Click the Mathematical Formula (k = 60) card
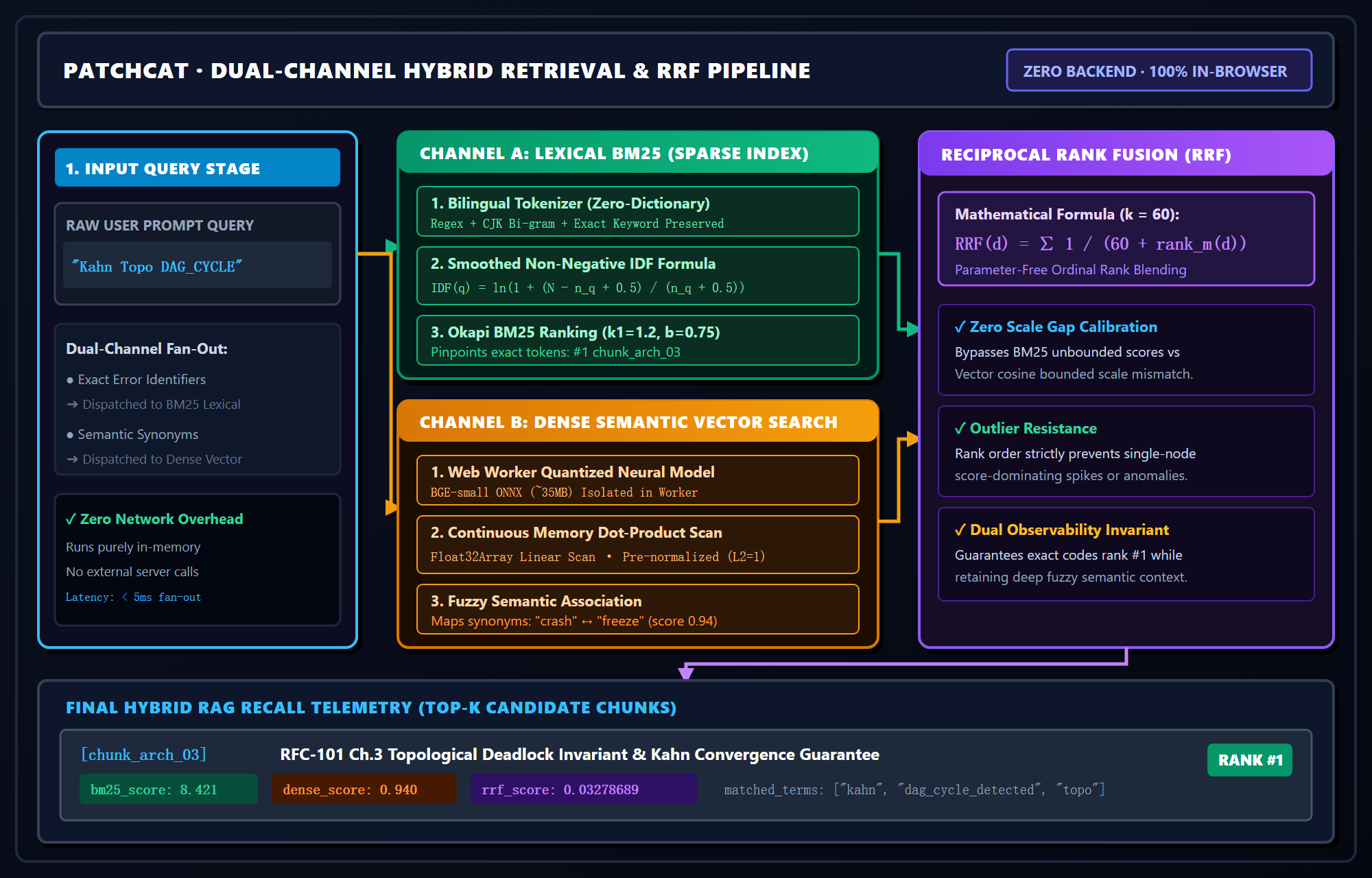Viewport: 1372px width, 878px height. (x=1126, y=239)
